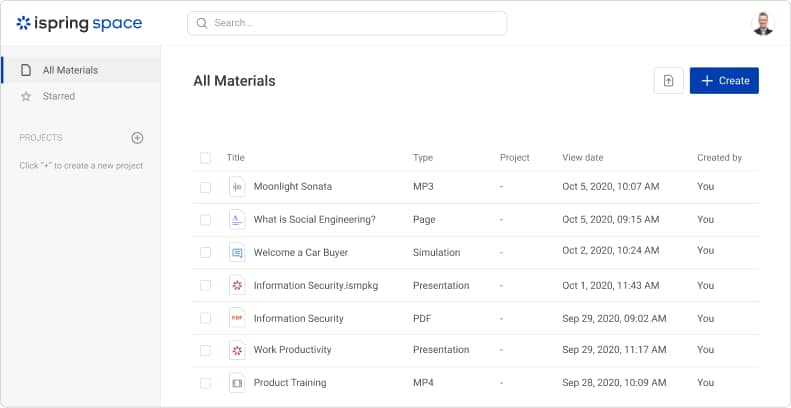The width and height of the screenshot is (791, 408).
Task: Click the iSpring Space logo
Action: (79, 23)
